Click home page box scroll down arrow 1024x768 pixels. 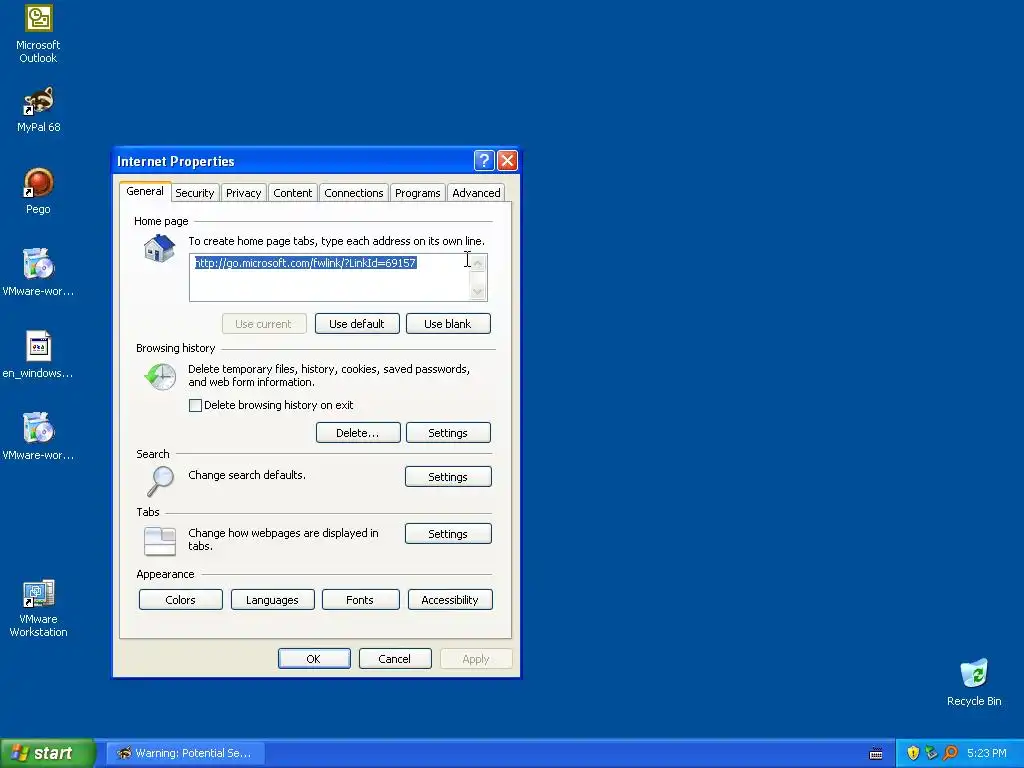478,292
